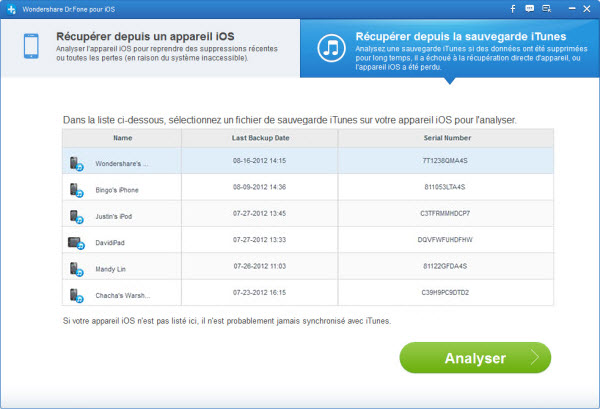Click serial number C3TFRMMHDCP7

pyautogui.click(x=445, y=213)
